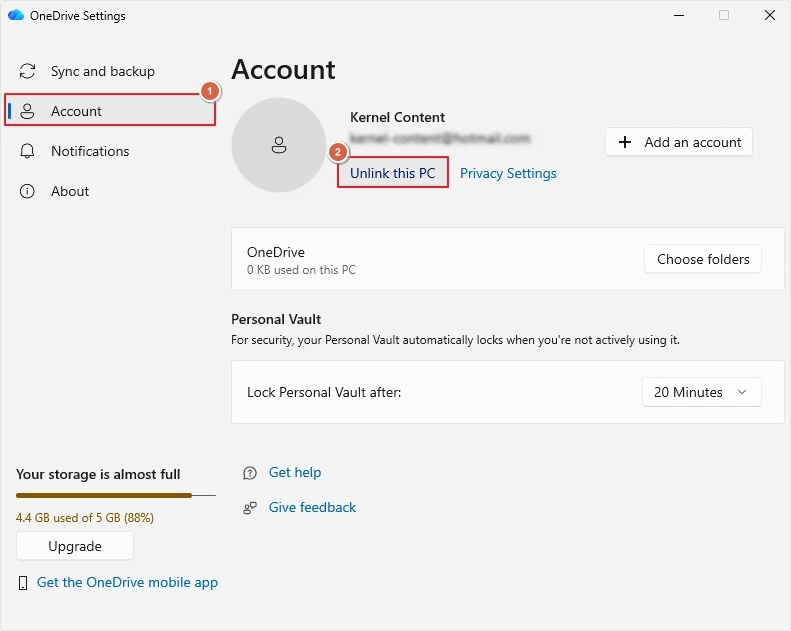The width and height of the screenshot is (791, 631).
Task: Click the Account person icon in sidebar
Action: pyautogui.click(x=27, y=111)
